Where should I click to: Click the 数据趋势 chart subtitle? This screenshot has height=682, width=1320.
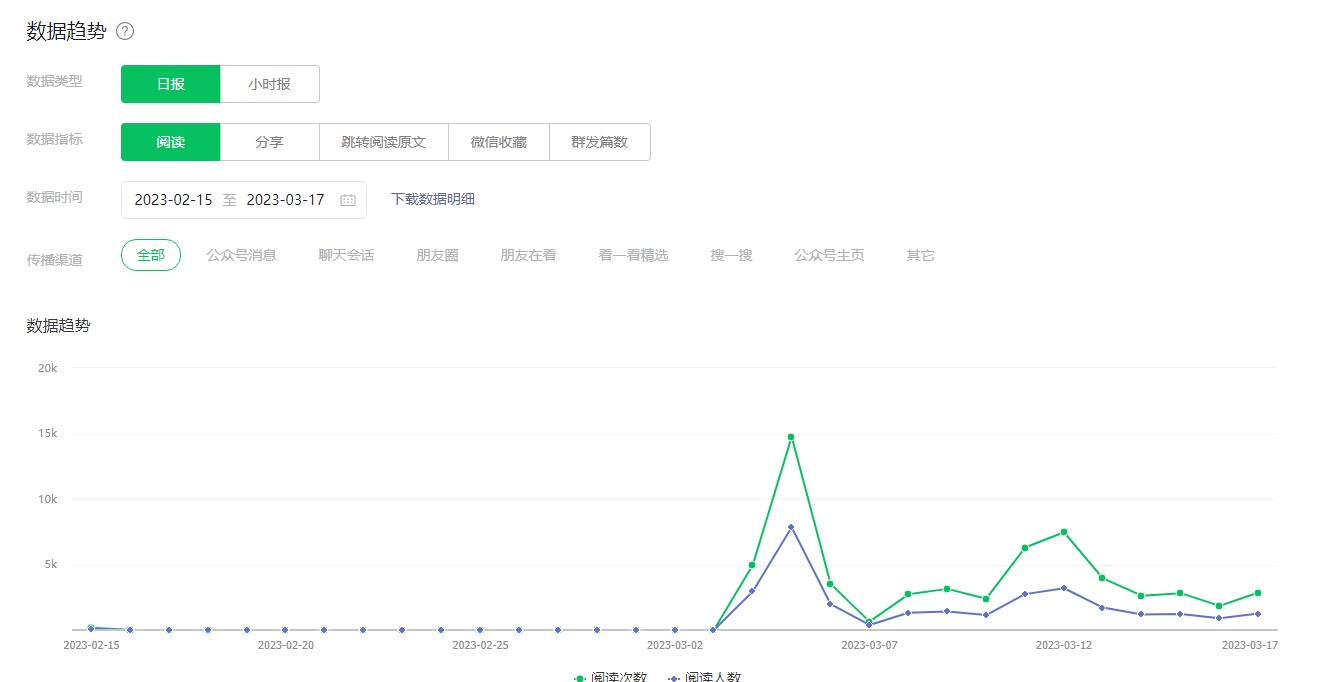58,325
